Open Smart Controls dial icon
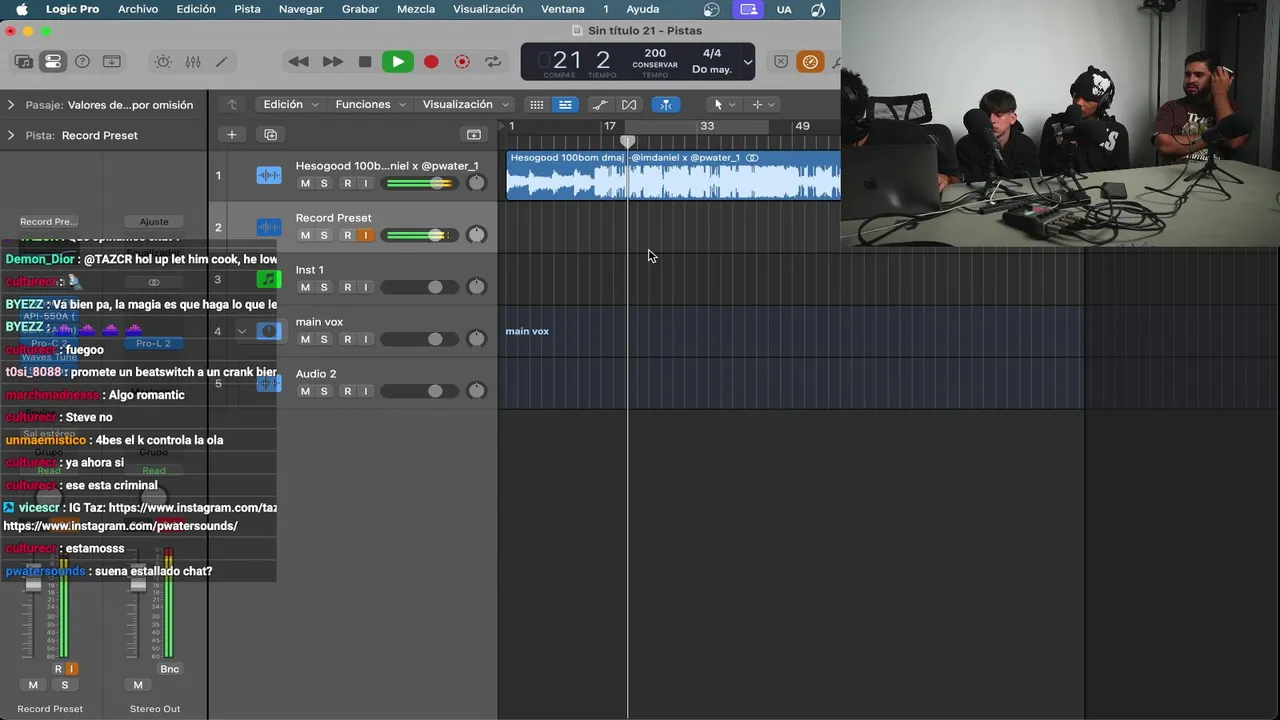Viewport: 1280px width, 720px height. click(163, 62)
